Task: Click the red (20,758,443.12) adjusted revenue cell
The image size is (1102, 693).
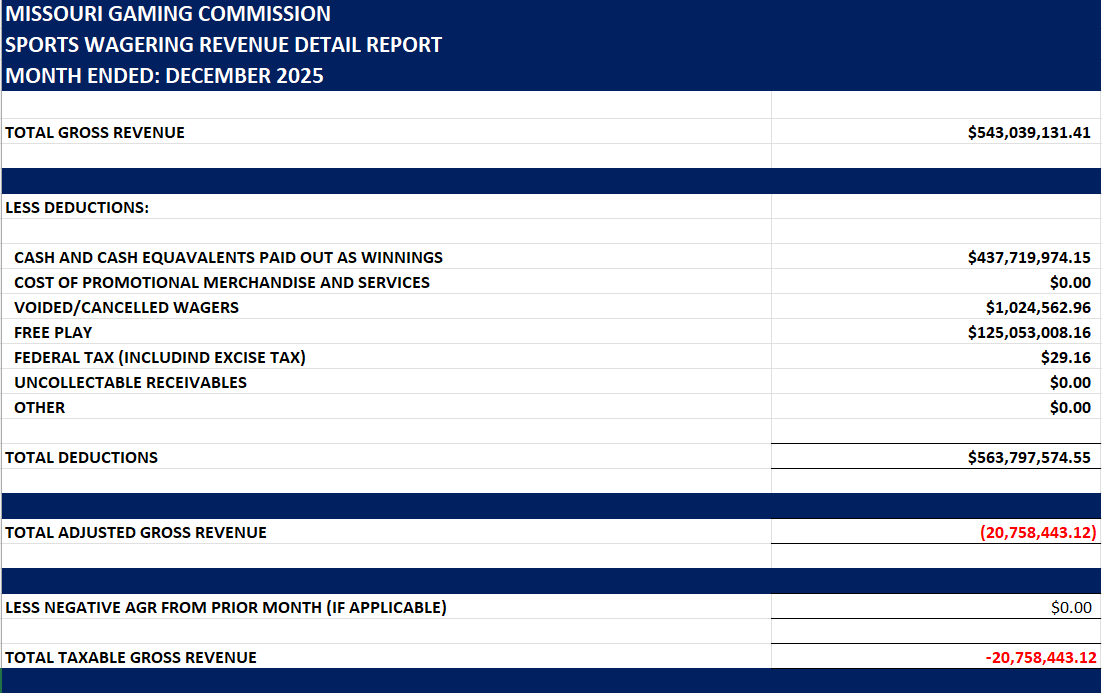Action: click(1038, 532)
